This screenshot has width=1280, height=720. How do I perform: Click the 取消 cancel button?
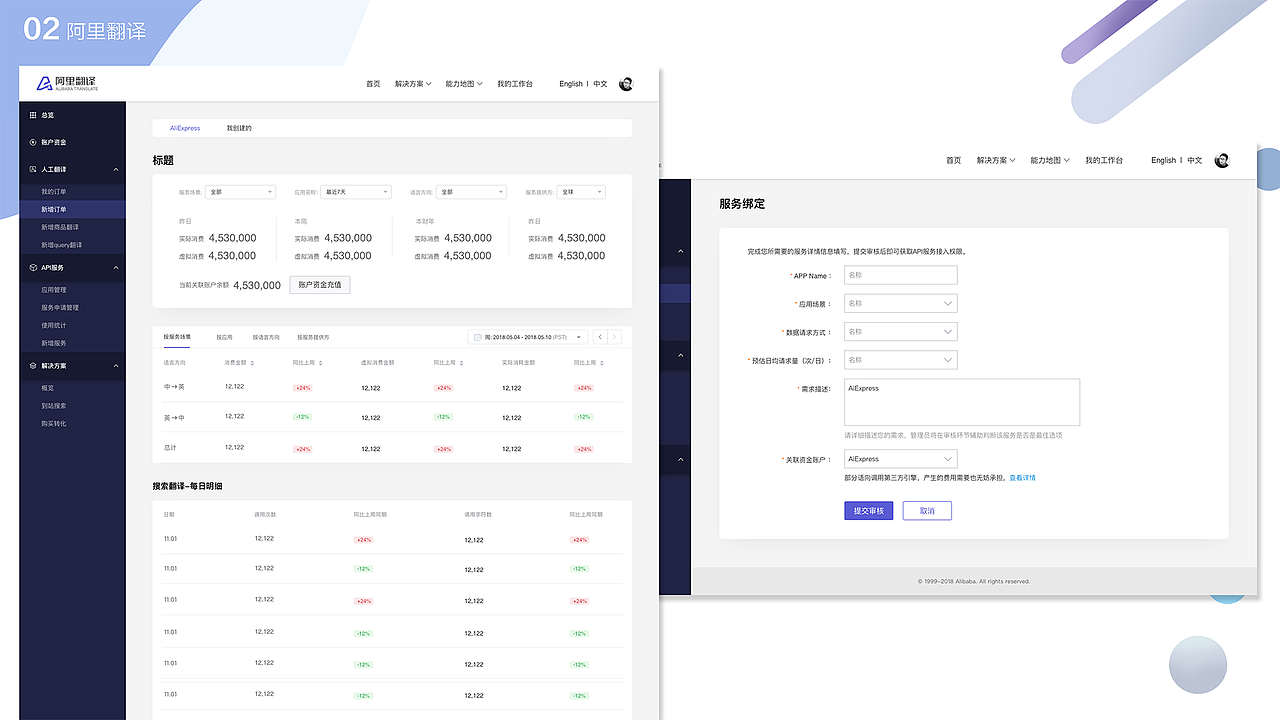click(x=927, y=511)
